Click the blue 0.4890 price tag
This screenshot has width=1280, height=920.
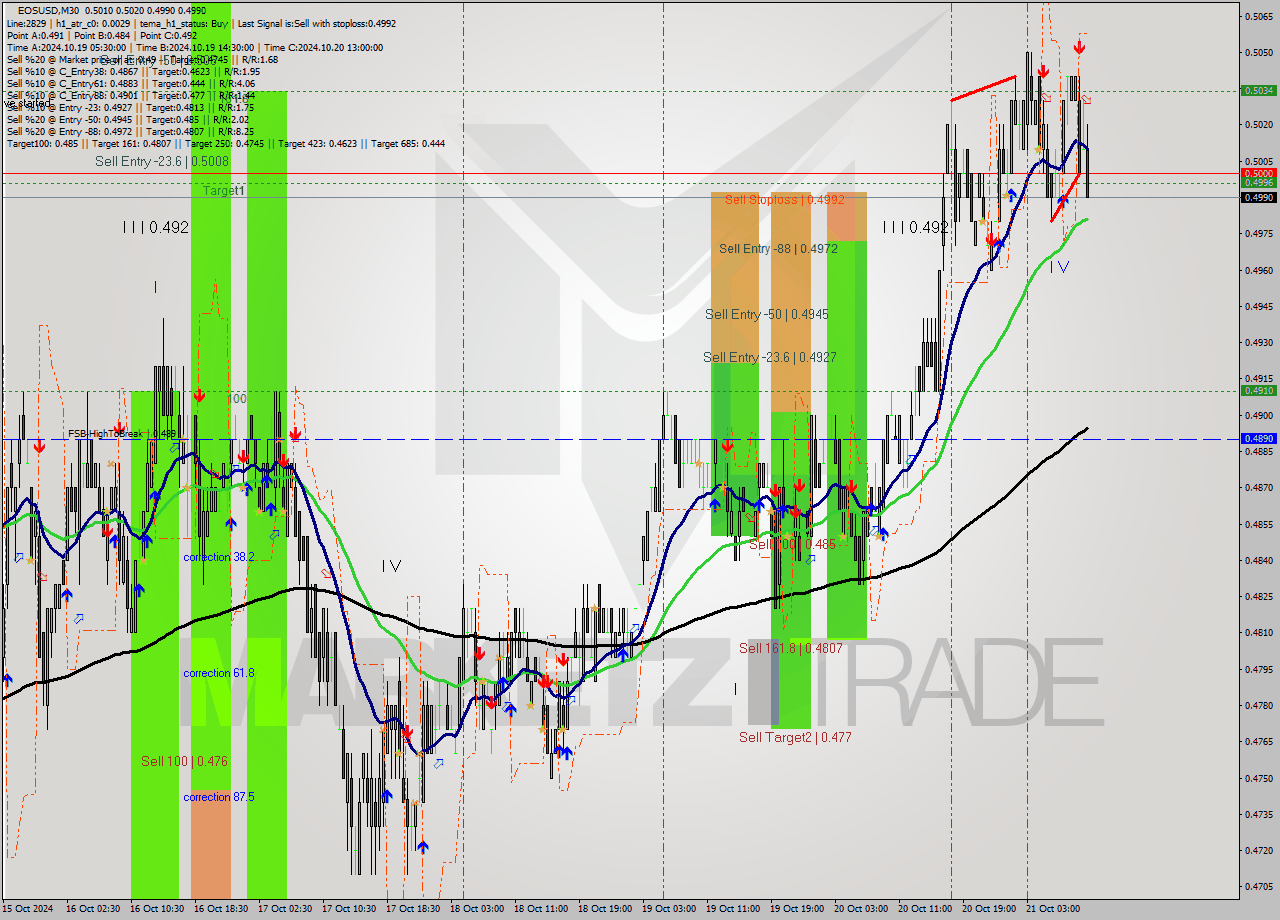pos(1258,438)
